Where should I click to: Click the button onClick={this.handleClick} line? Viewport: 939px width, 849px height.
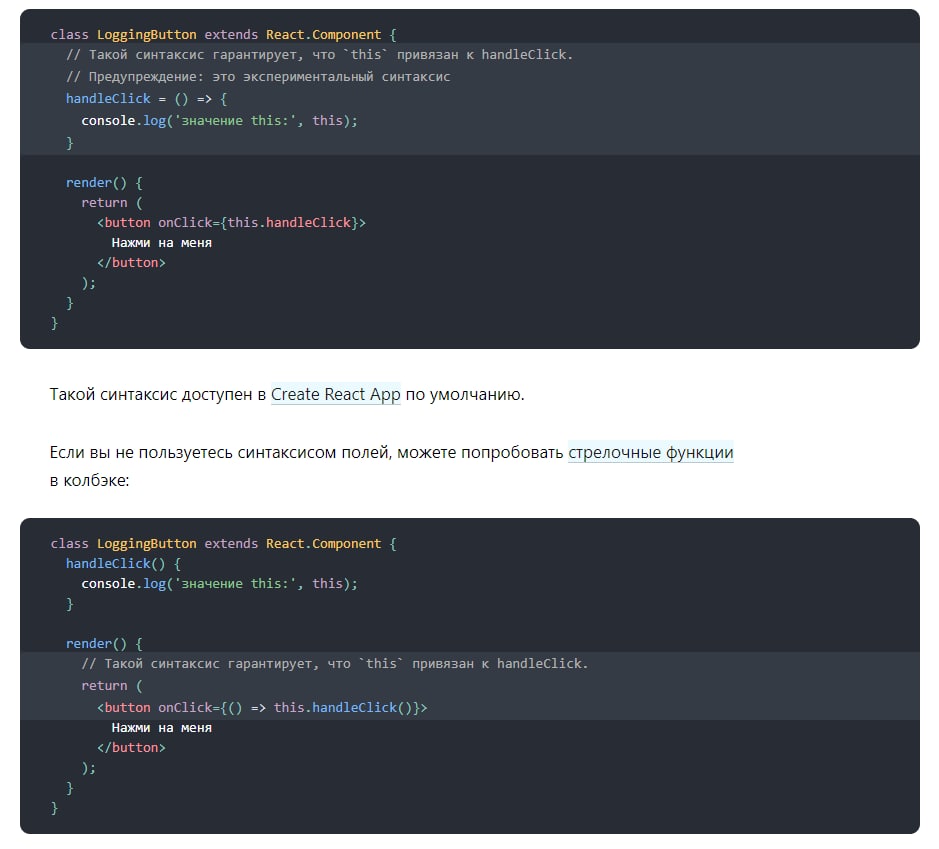coord(231,223)
